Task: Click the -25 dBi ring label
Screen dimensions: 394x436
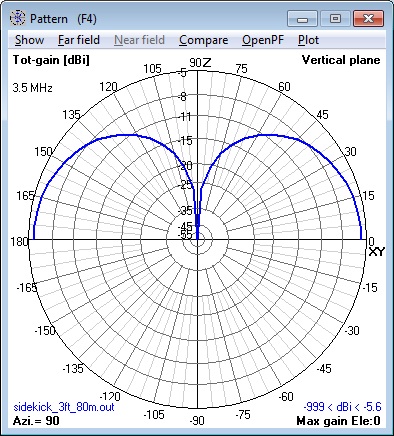Action: pyautogui.click(x=185, y=185)
